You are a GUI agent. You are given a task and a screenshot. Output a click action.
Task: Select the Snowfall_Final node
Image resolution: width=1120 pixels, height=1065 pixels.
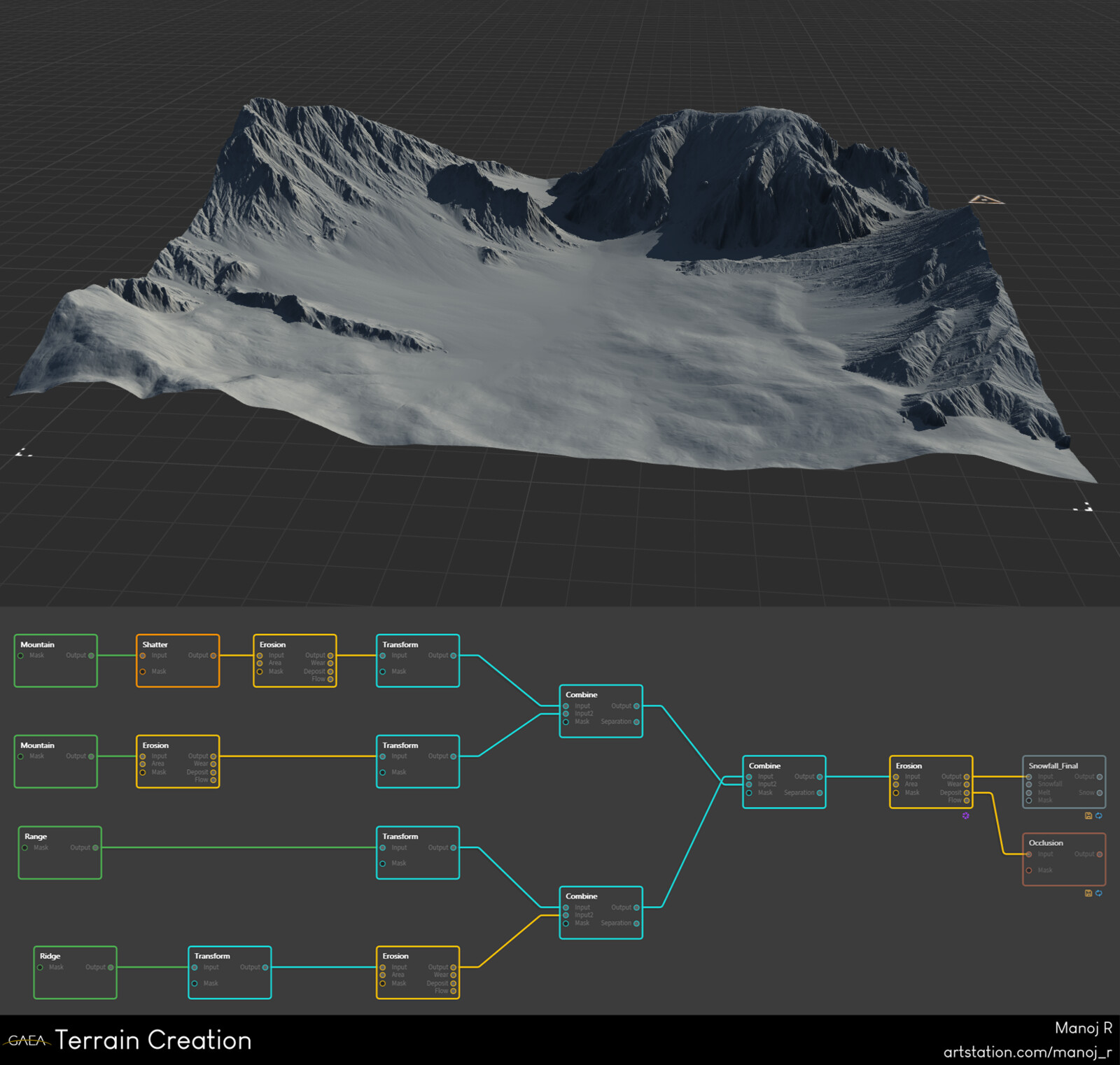pos(1064,782)
